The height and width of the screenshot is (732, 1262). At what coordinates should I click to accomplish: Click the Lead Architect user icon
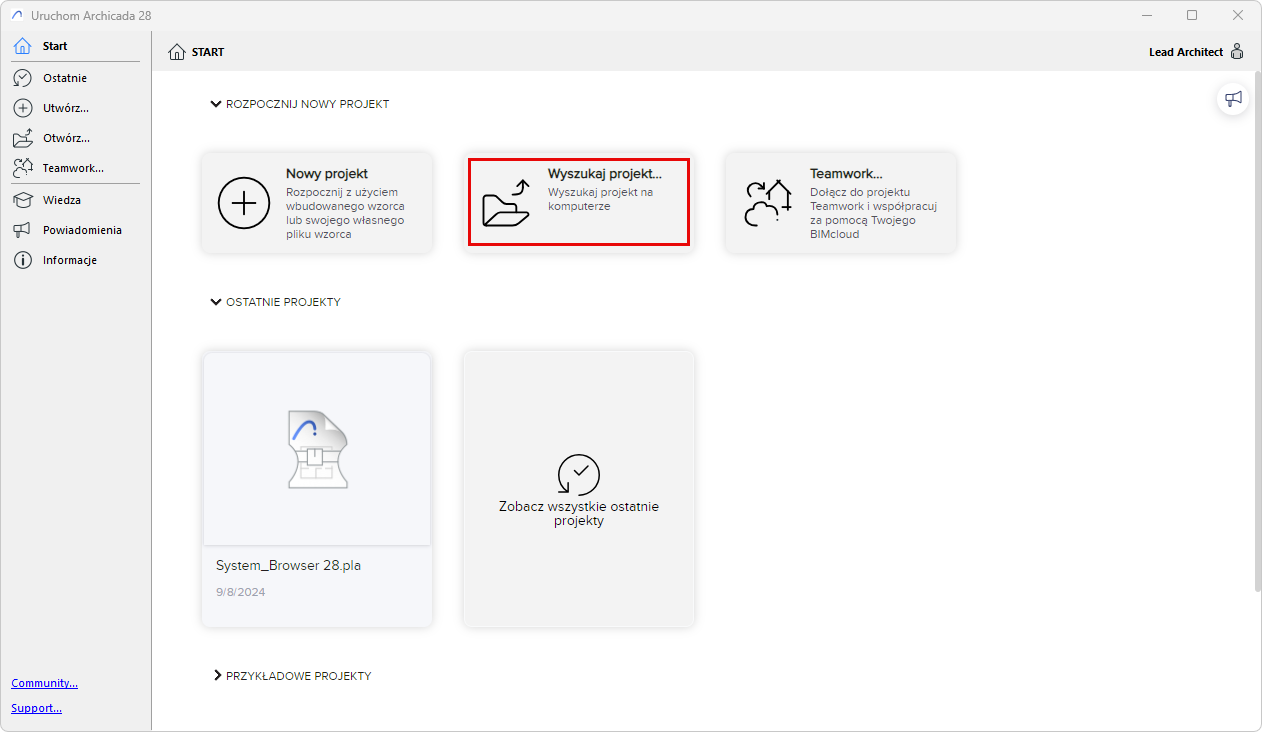[1237, 52]
